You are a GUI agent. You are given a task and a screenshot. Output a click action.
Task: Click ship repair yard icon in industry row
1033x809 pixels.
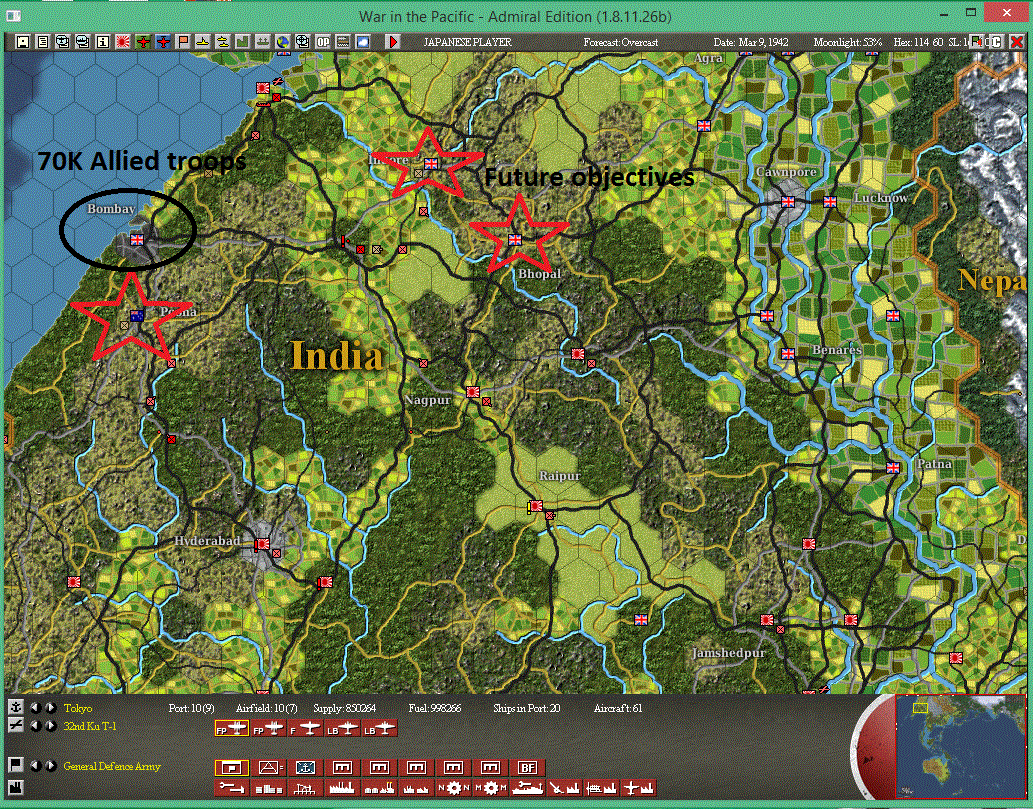[x=527, y=787]
